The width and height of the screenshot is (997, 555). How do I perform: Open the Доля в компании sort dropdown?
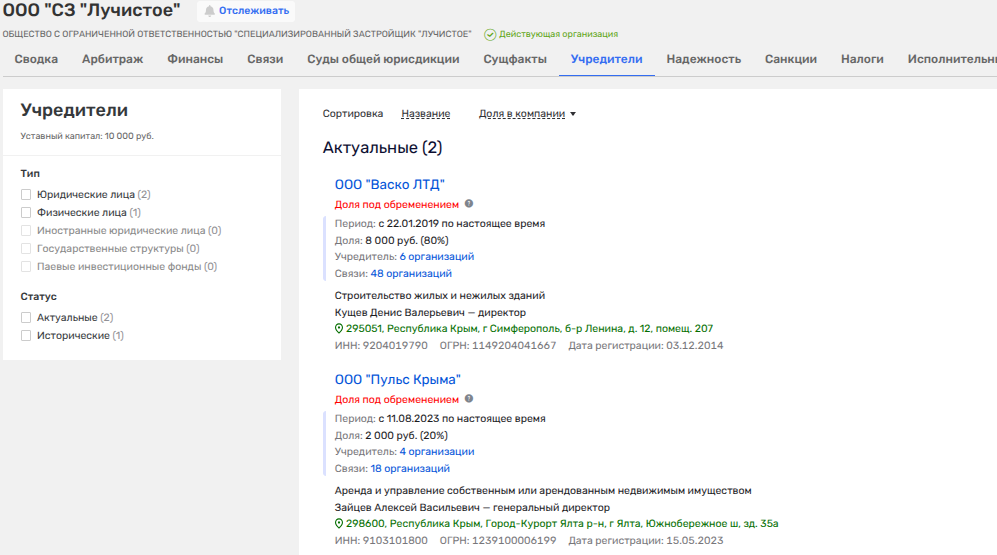pos(527,114)
